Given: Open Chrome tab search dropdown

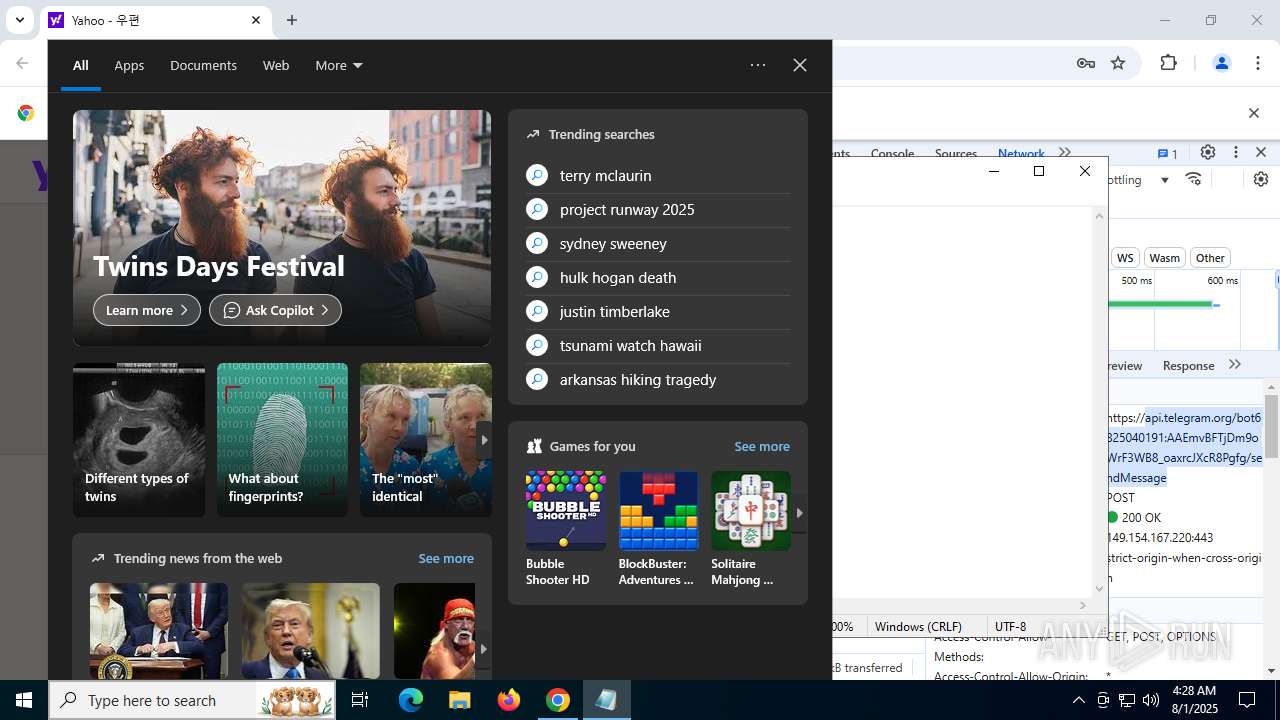Looking at the screenshot, I should (19, 20).
